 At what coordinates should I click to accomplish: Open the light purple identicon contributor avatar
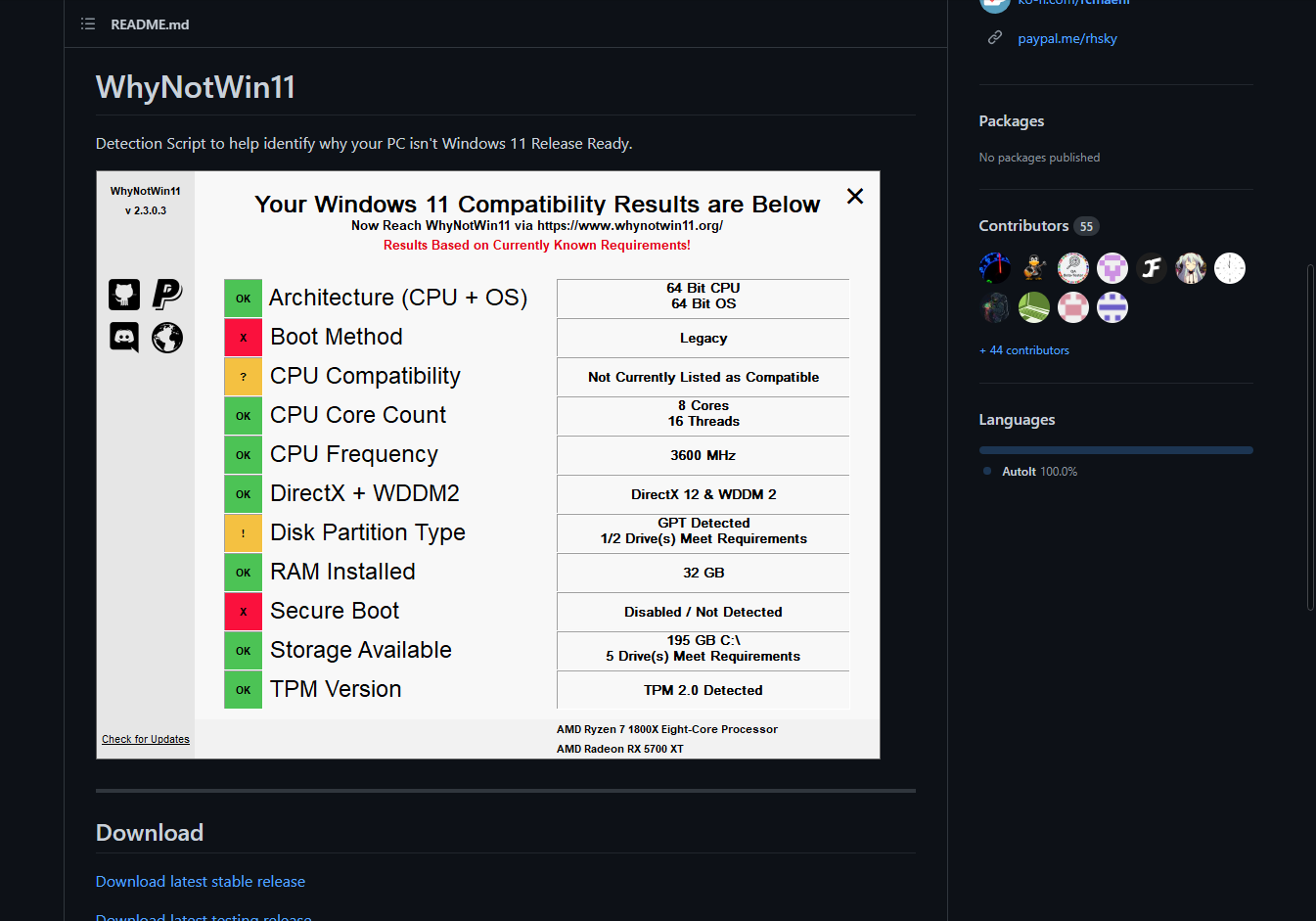pos(1112,268)
